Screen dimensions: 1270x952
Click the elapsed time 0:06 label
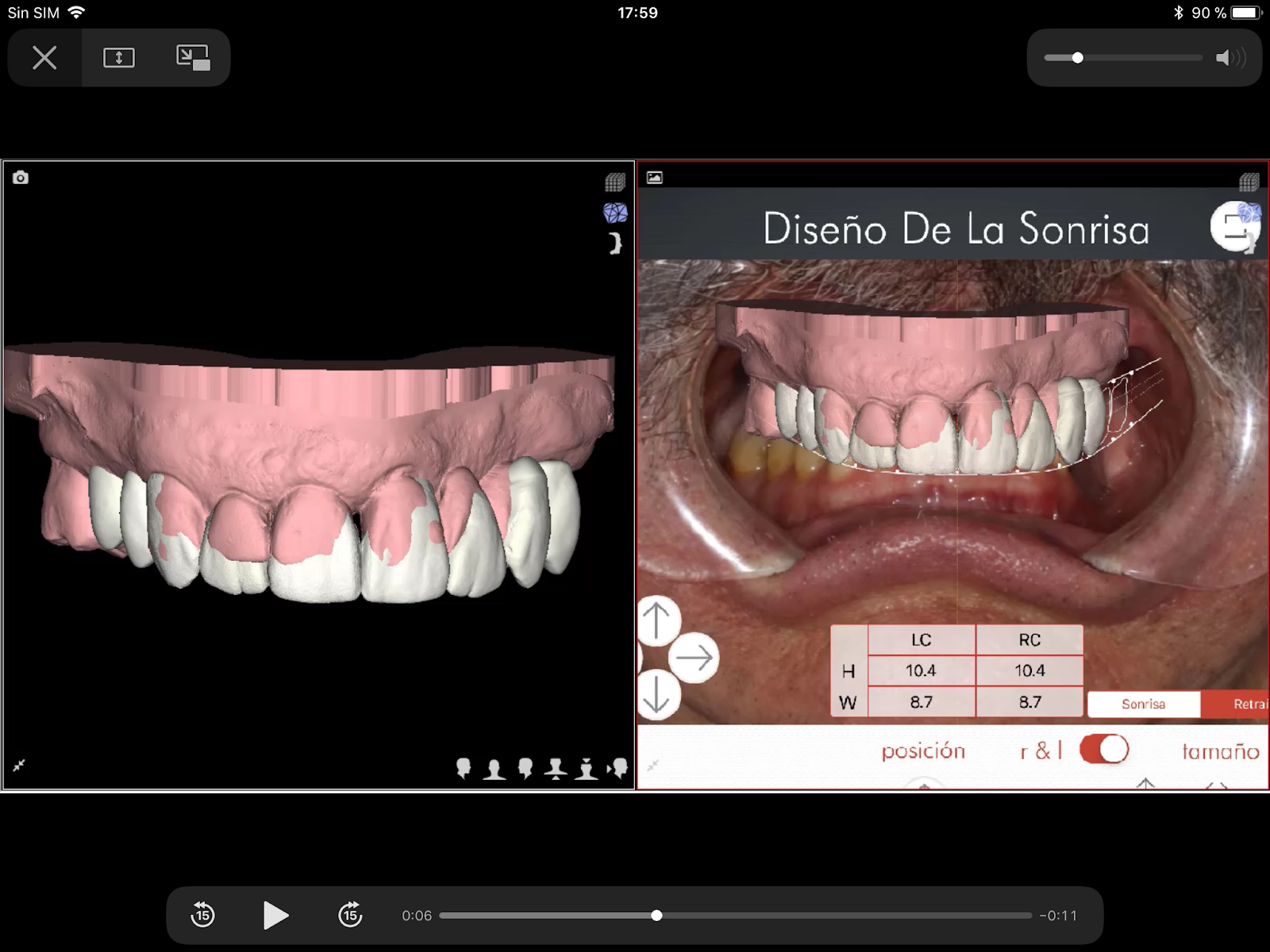tap(417, 916)
